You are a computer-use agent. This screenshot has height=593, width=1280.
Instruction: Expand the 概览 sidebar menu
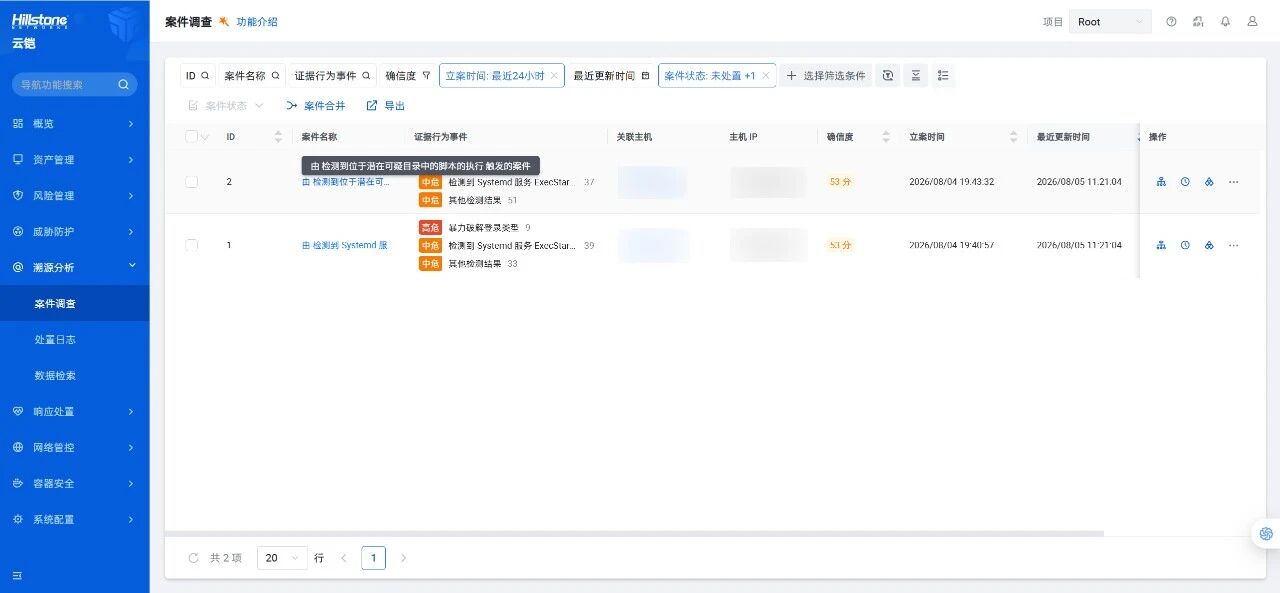[x=74, y=123]
